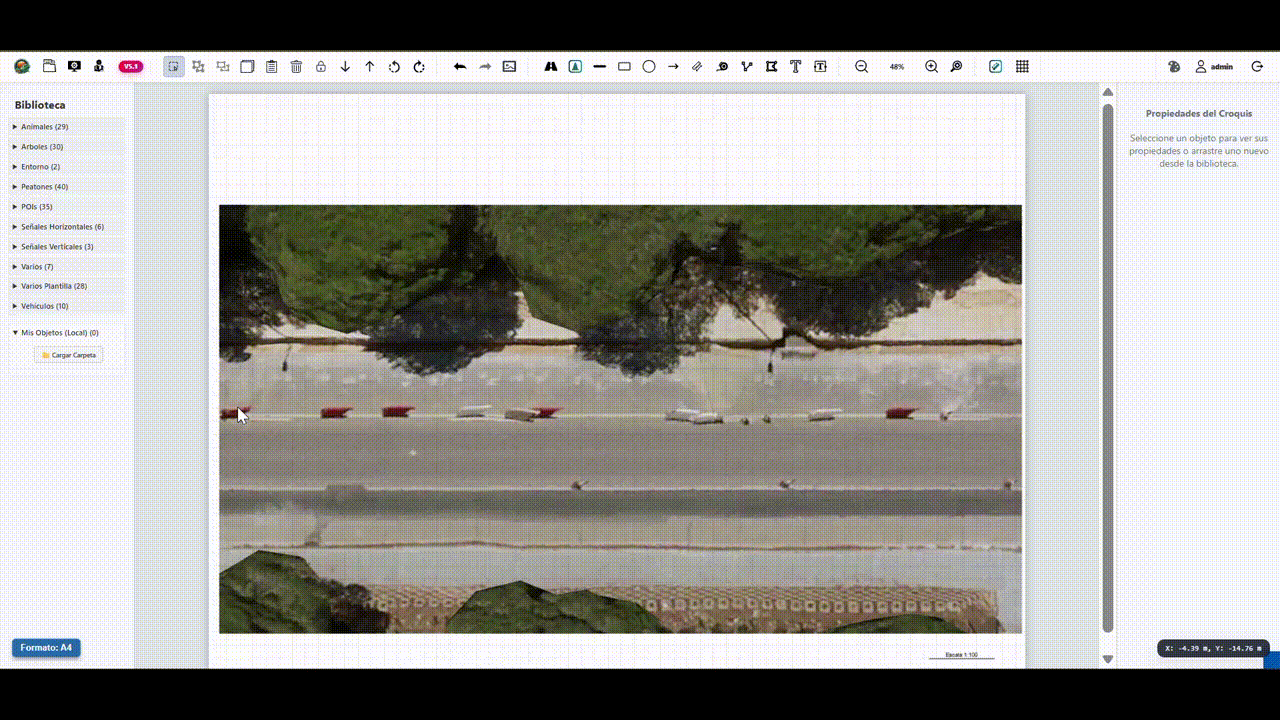Screen dimensions: 1280x720
Task: Select the circle shape tool
Action: (x=649, y=67)
